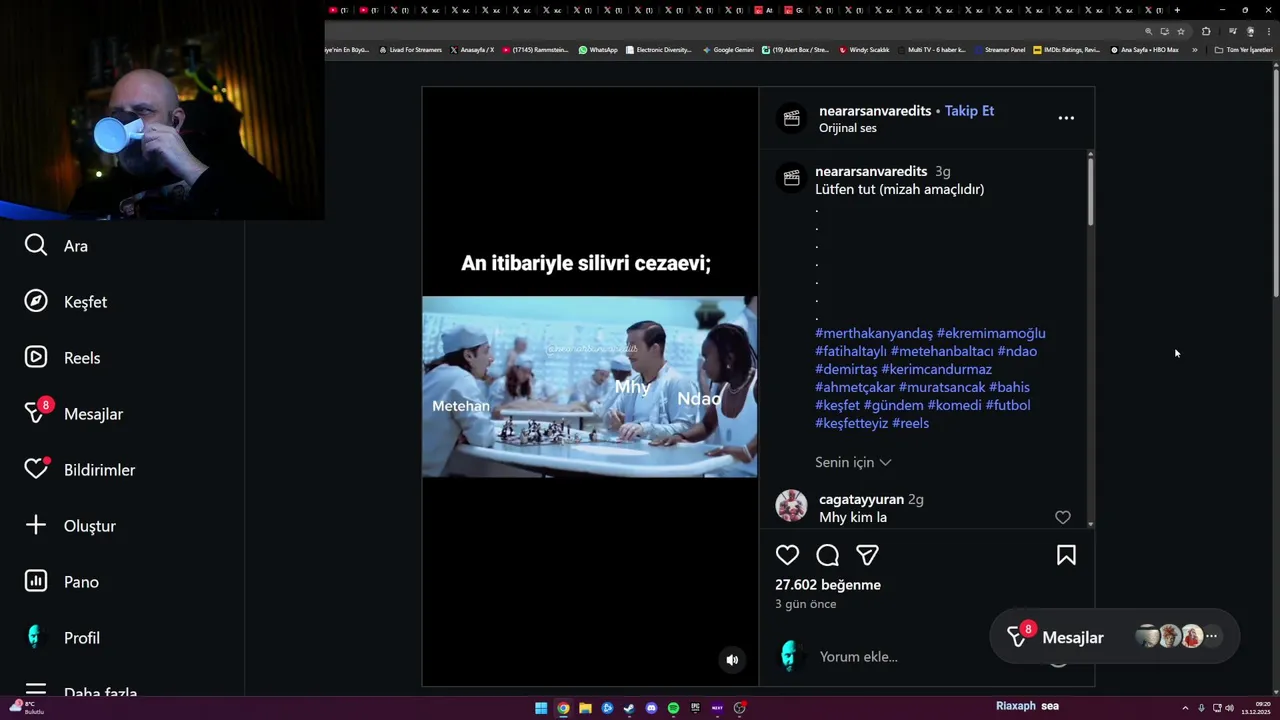This screenshot has width=1280, height=720.
Task: Open hashtag #reels
Action: pyautogui.click(x=910, y=423)
